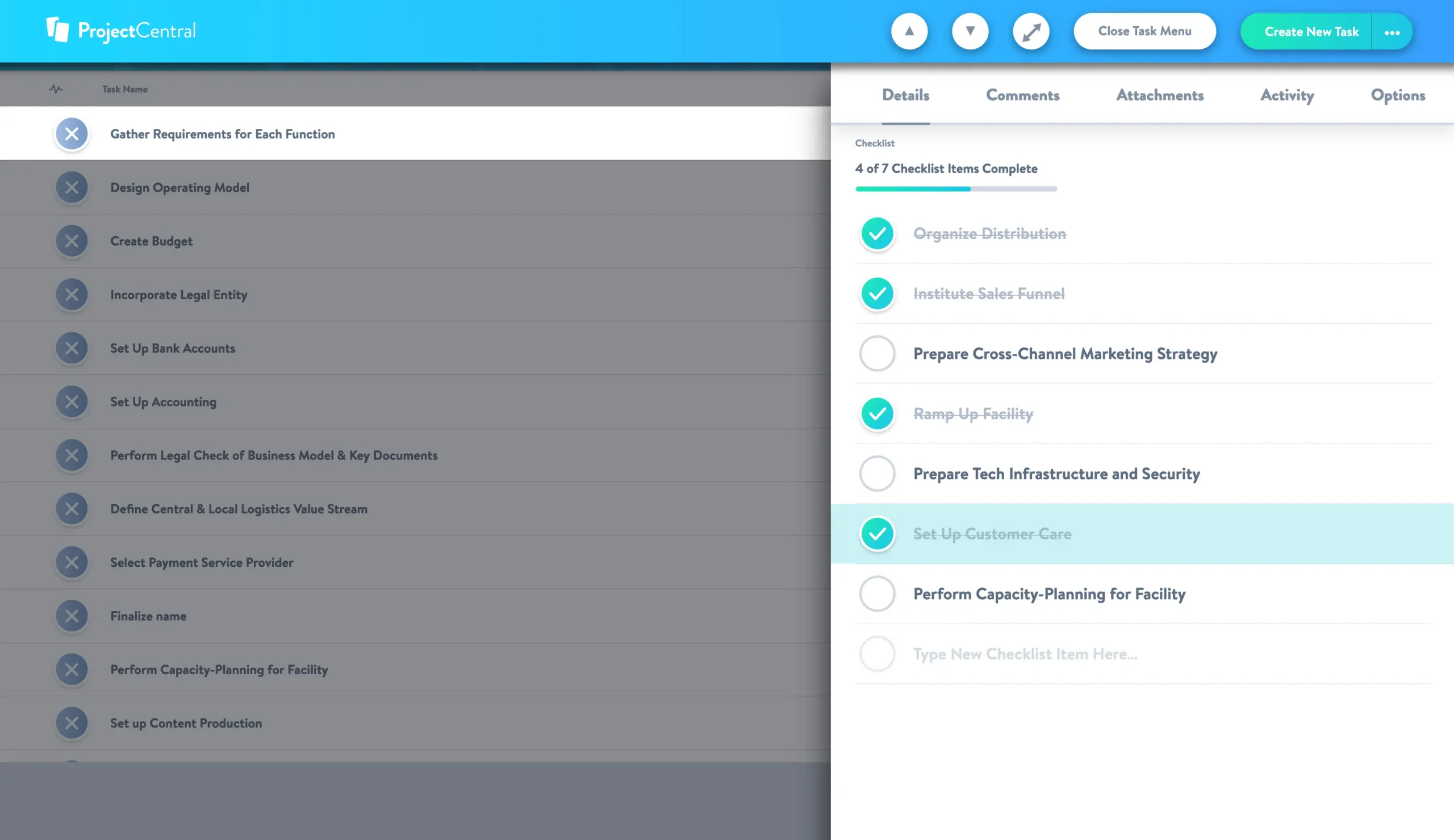The width and height of the screenshot is (1454, 840).
Task: Check Prepare Cross-Channel Marketing Strategy item
Action: pos(877,354)
